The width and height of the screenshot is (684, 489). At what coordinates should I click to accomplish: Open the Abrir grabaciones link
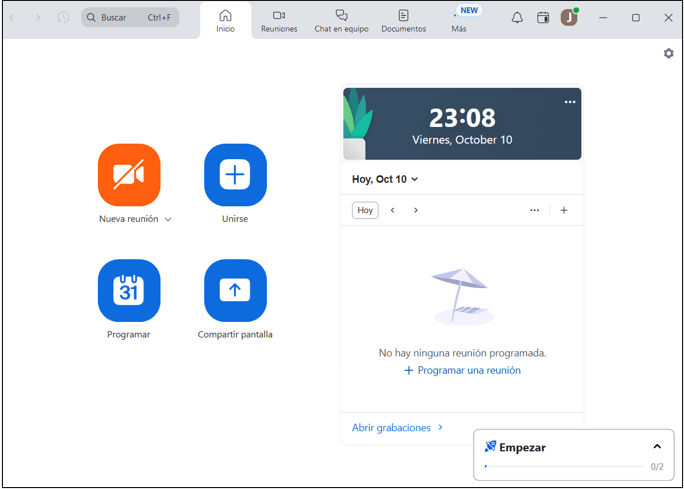(x=396, y=428)
